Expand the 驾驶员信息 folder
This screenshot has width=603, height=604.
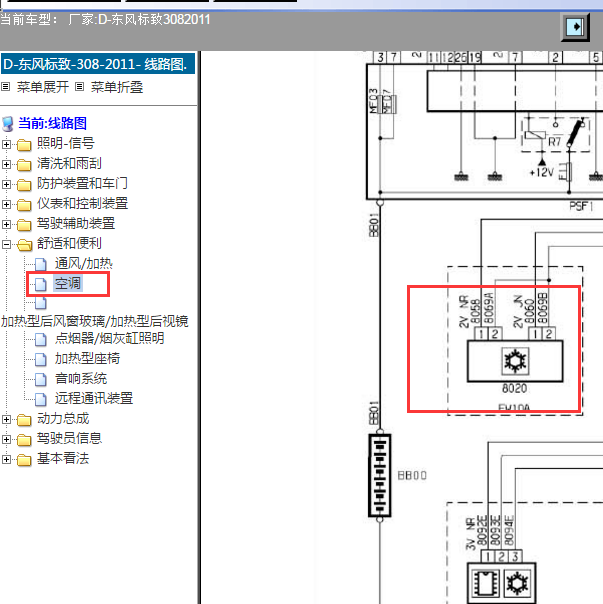pos(6,440)
